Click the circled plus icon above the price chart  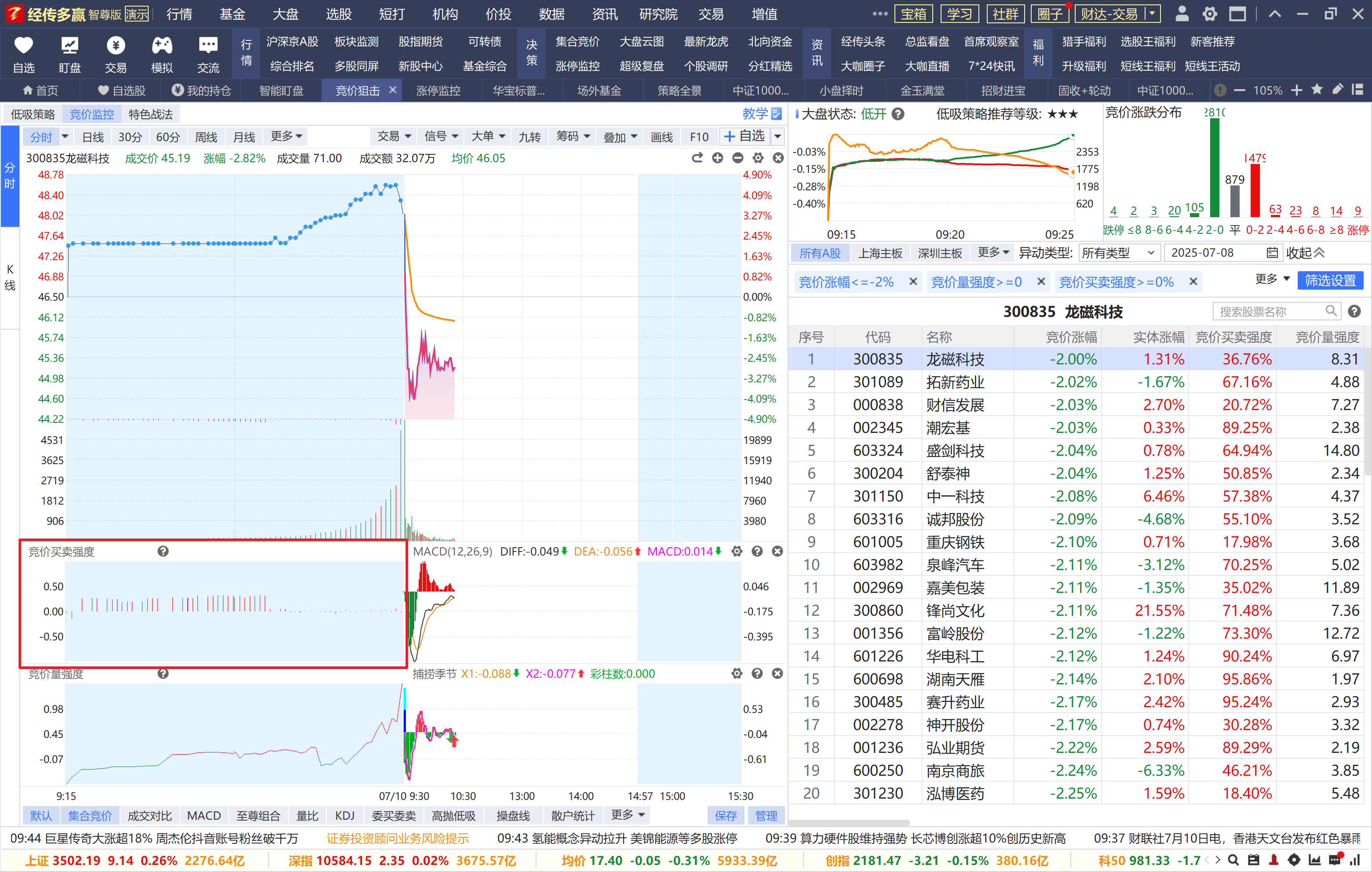pos(717,158)
